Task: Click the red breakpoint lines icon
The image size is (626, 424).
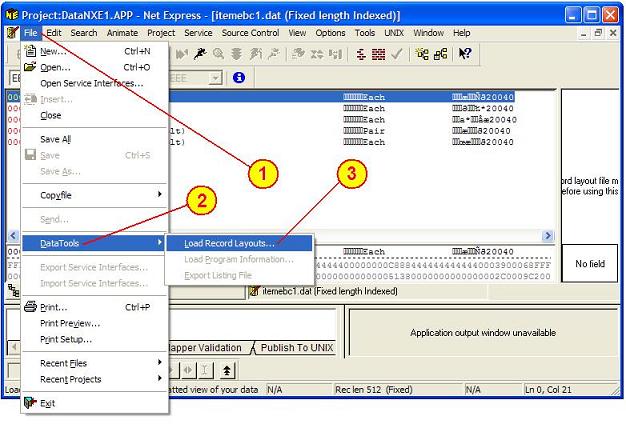Action: tap(361, 54)
